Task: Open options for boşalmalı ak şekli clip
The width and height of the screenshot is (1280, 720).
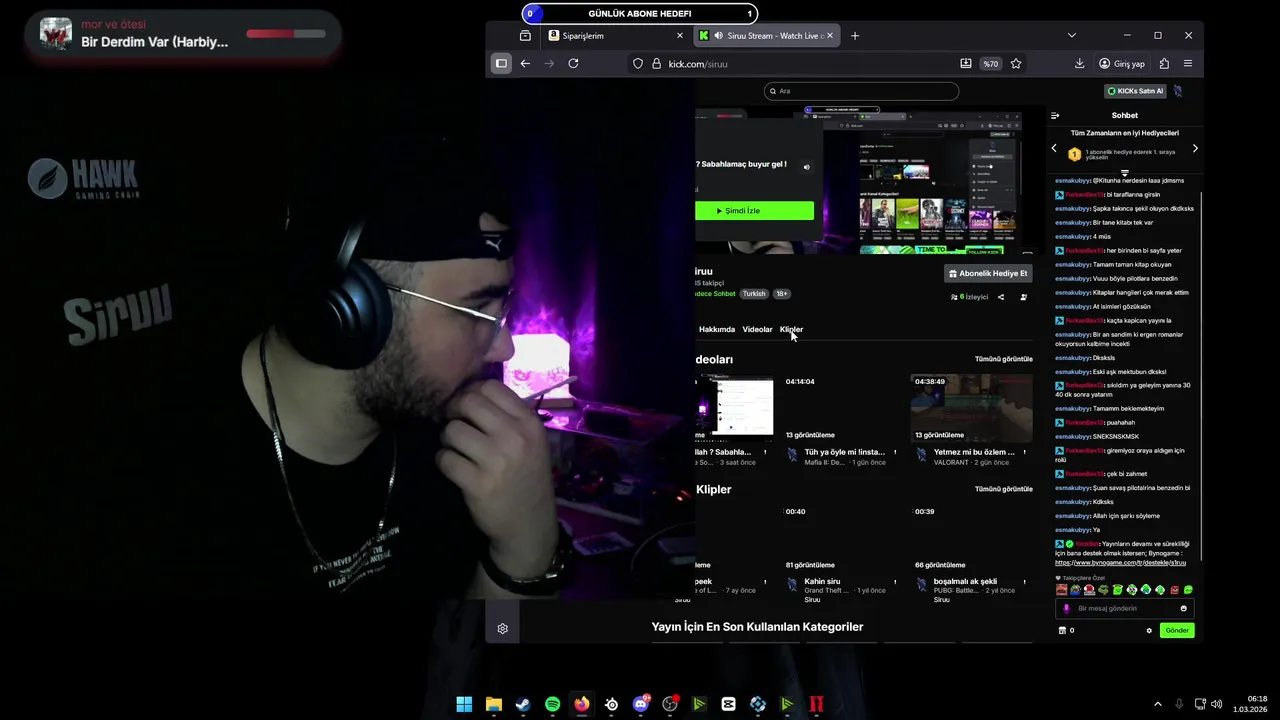Action: tap(1024, 582)
